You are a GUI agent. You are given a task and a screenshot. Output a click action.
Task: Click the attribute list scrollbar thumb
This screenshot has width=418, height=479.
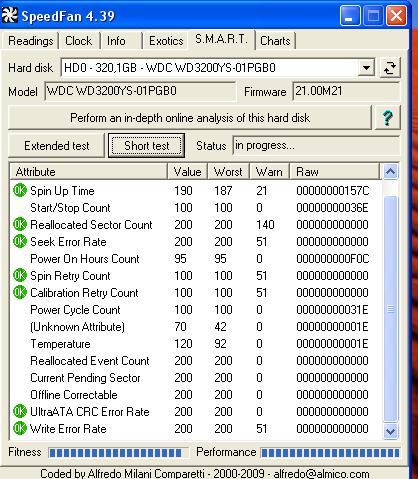tap(390, 309)
